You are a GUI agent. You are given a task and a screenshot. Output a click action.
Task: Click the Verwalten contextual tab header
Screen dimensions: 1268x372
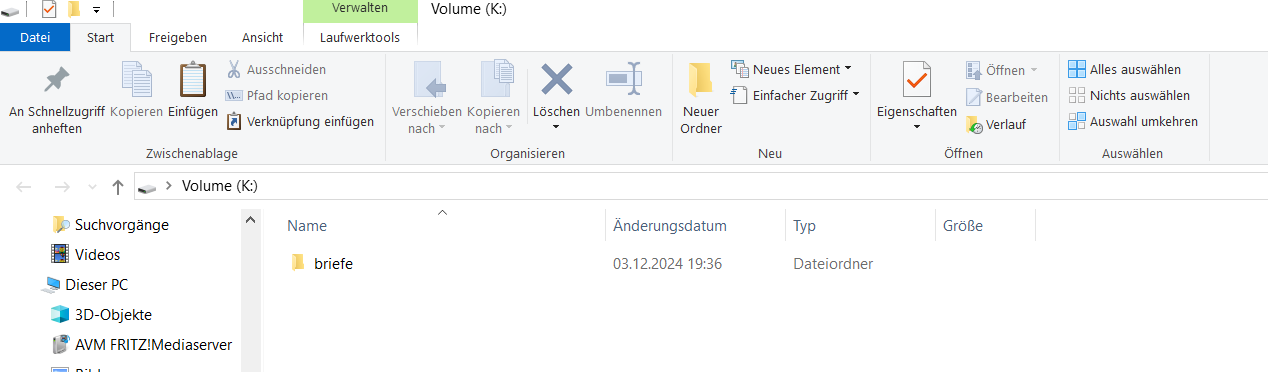point(360,8)
